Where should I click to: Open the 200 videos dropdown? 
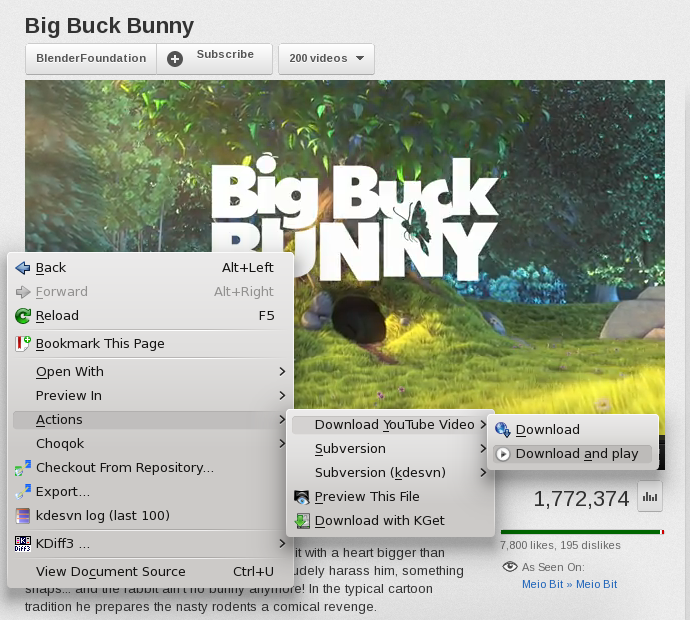click(x=327, y=59)
